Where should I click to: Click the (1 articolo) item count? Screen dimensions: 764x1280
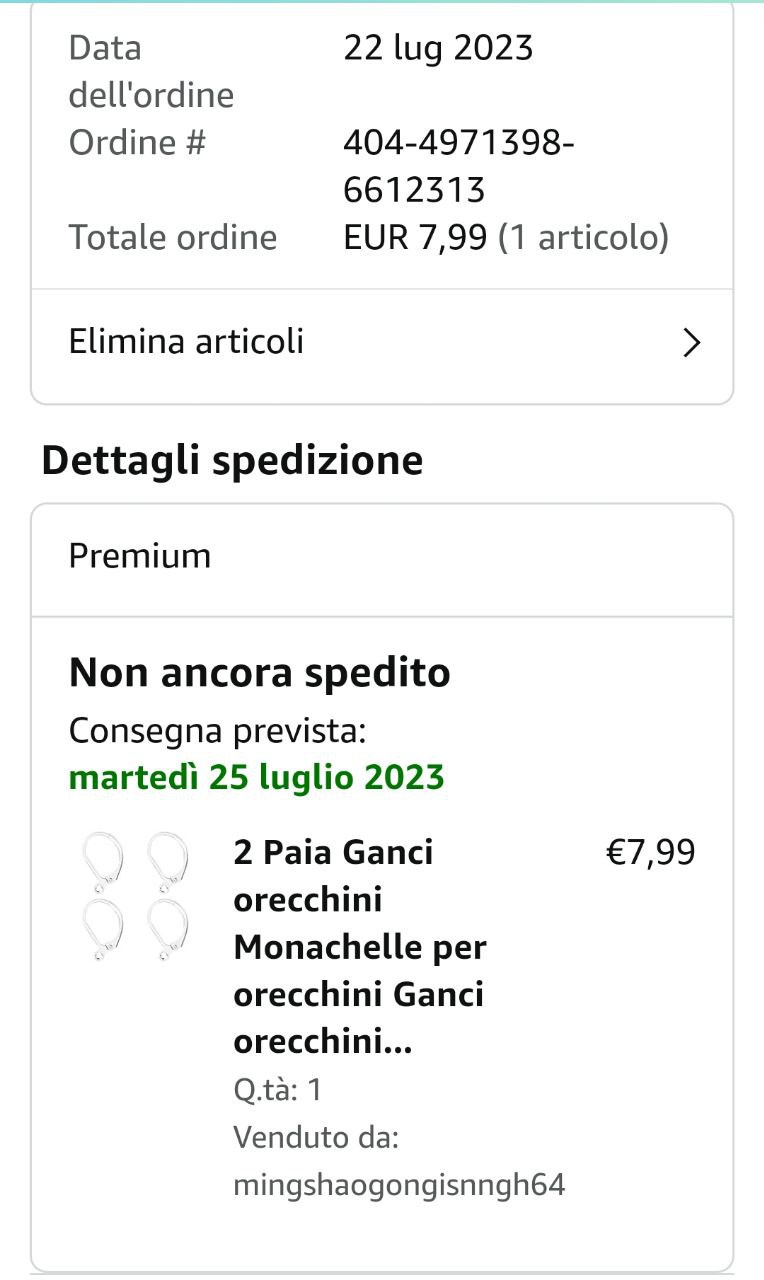pos(583,237)
